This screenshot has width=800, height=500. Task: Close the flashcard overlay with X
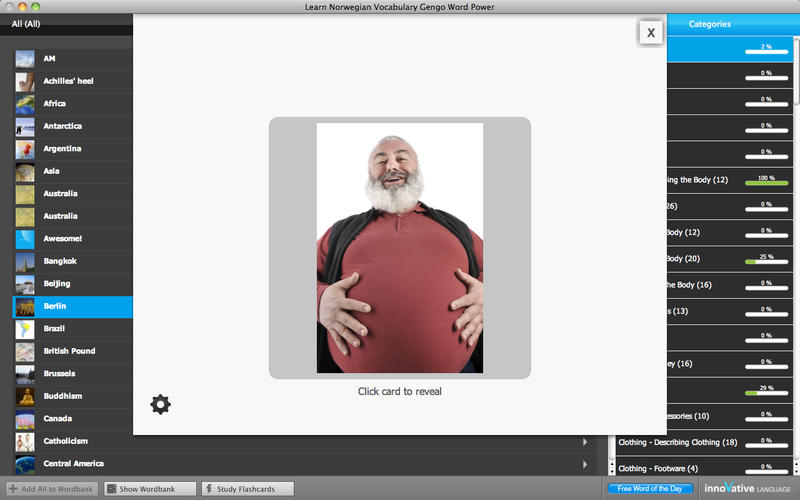tap(651, 33)
